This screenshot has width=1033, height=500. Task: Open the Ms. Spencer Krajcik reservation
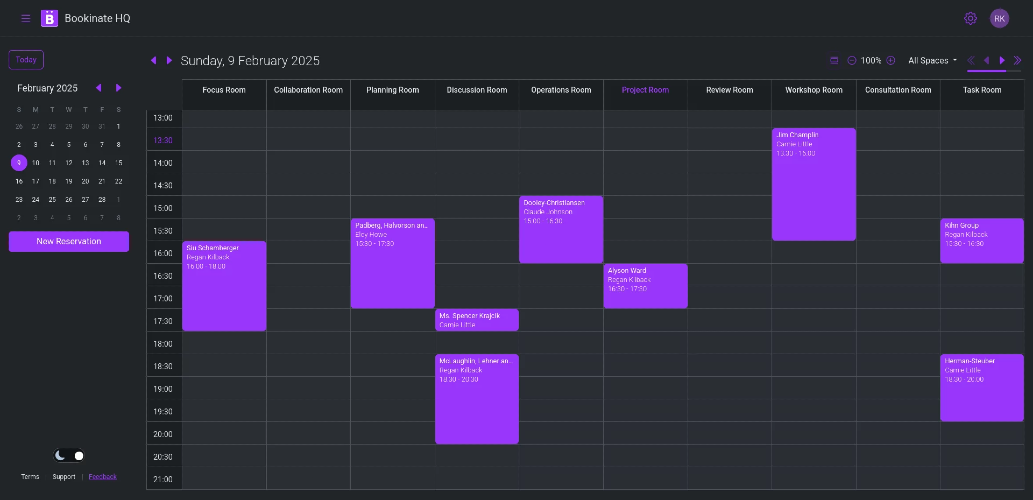point(477,319)
